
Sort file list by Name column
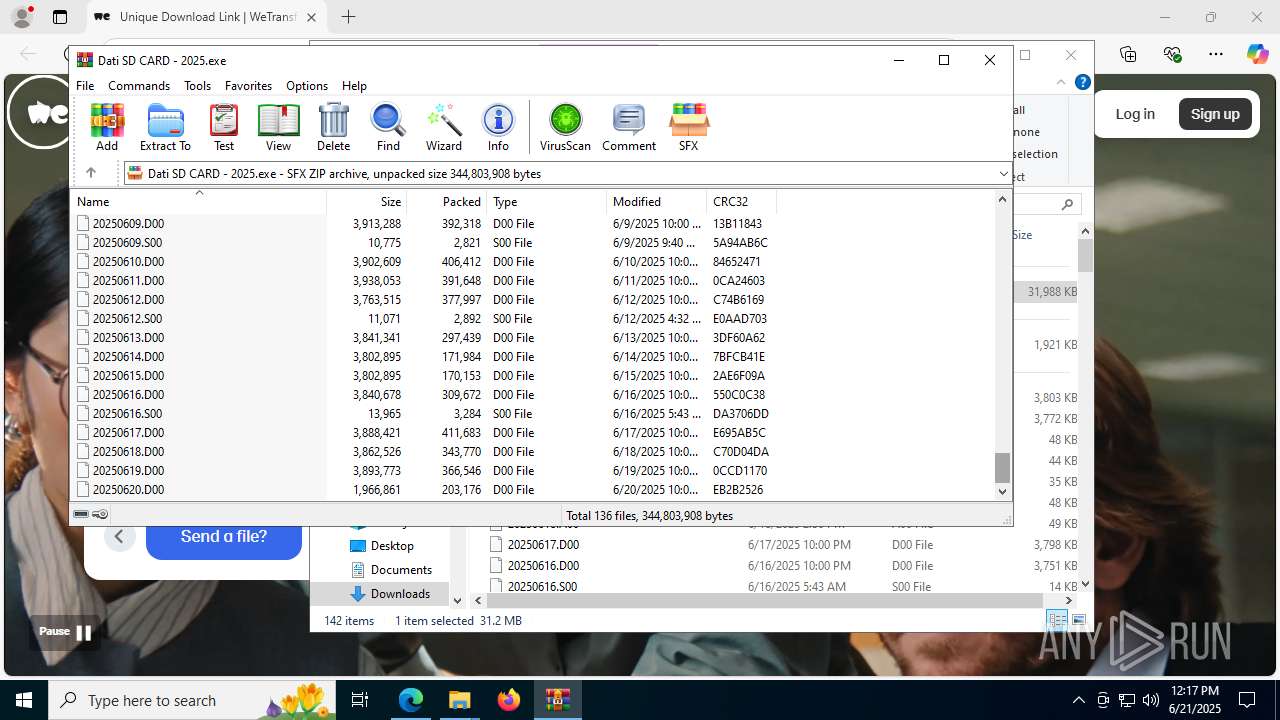[x=199, y=201]
